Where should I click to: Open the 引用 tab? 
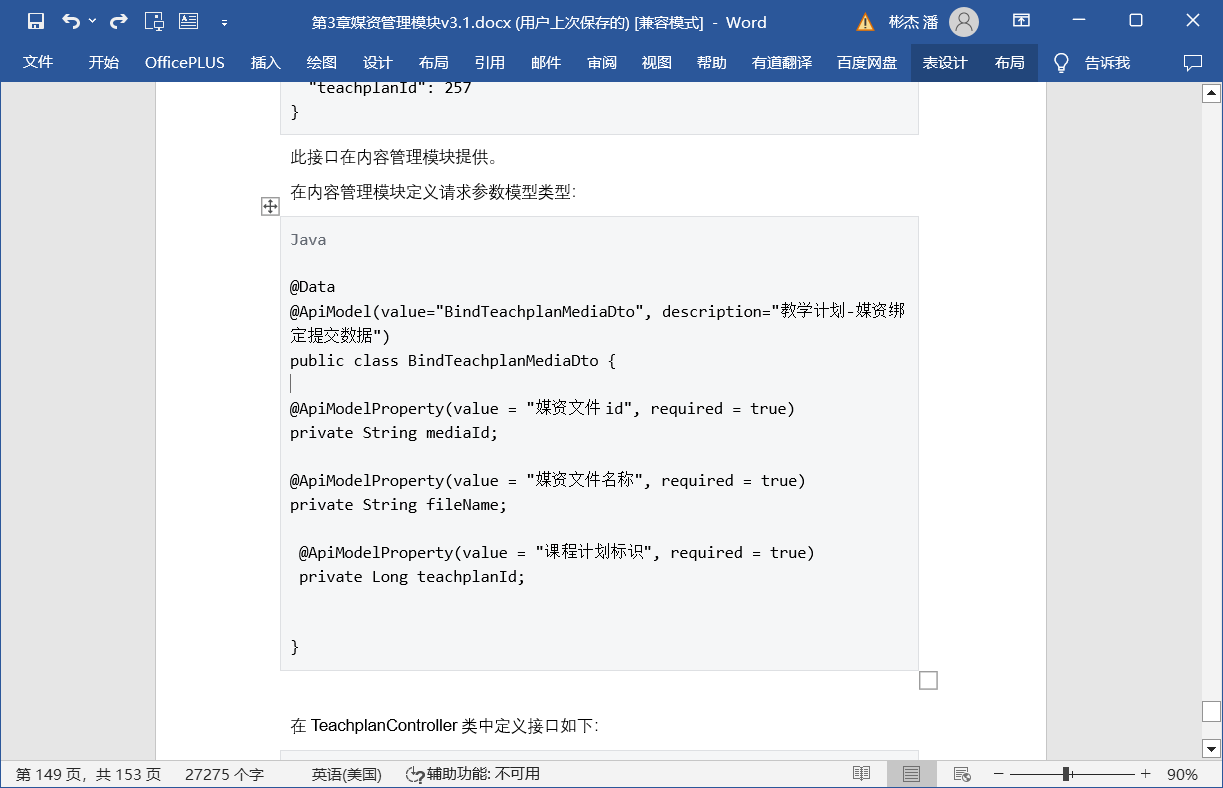[x=489, y=62]
